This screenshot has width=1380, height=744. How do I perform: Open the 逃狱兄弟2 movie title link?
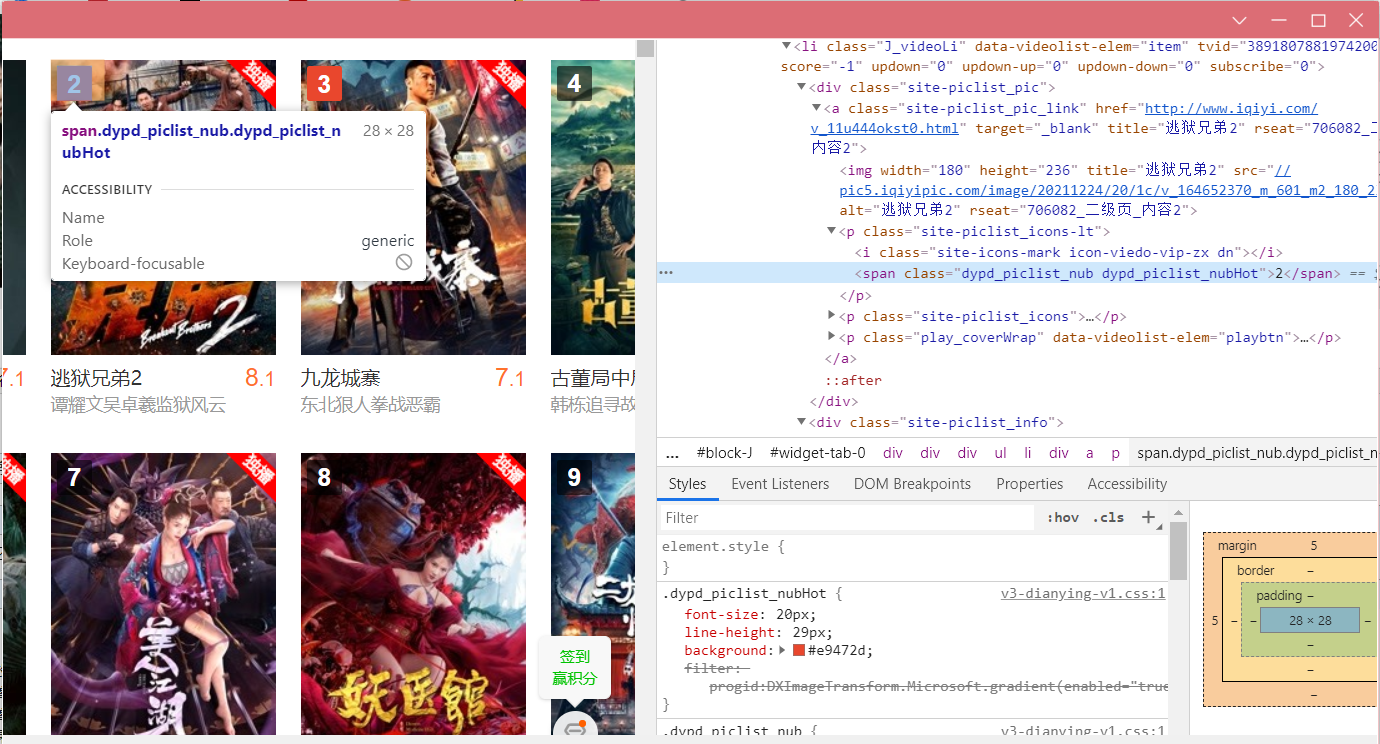(x=97, y=378)
